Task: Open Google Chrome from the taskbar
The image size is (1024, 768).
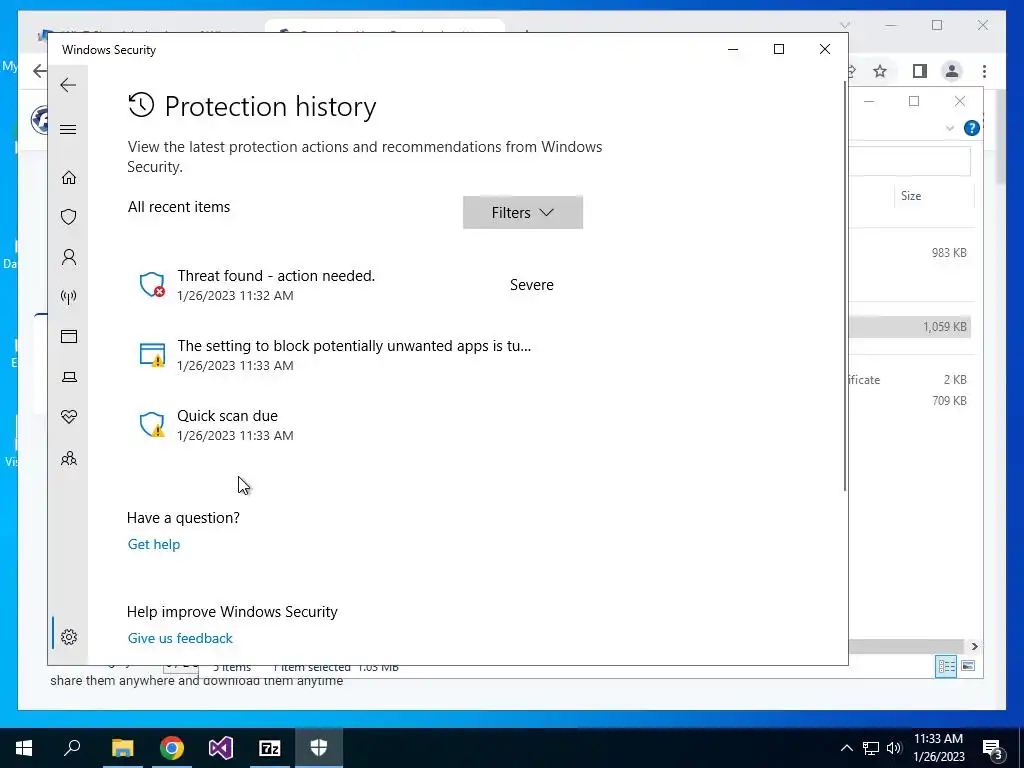Action: pyautogui.click(x=172, y=748)
